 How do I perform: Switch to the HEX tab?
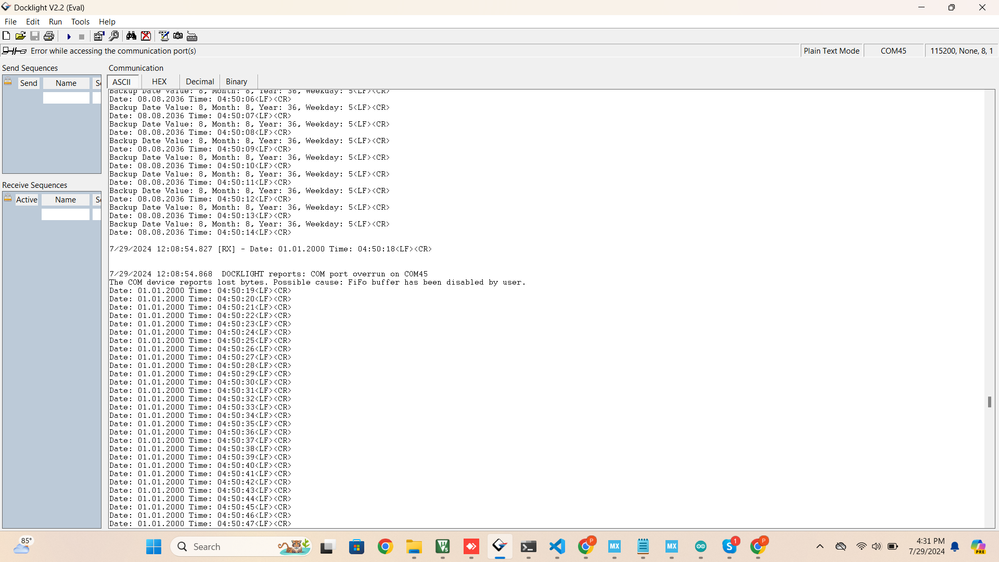159,82
